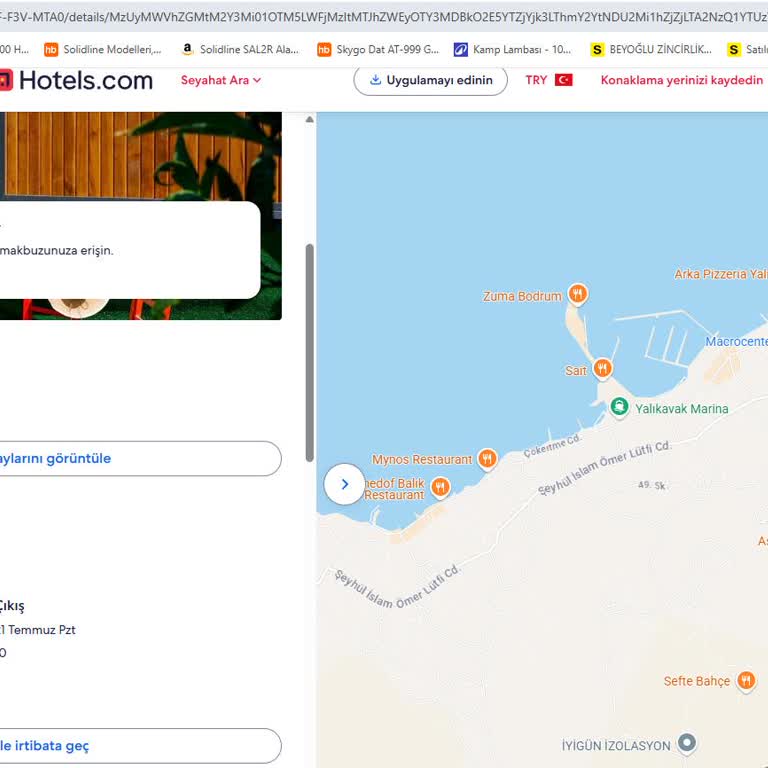Click the Kamp Lambası bookmark favicon
Viewport: 768px width, 768px height.
460,49
